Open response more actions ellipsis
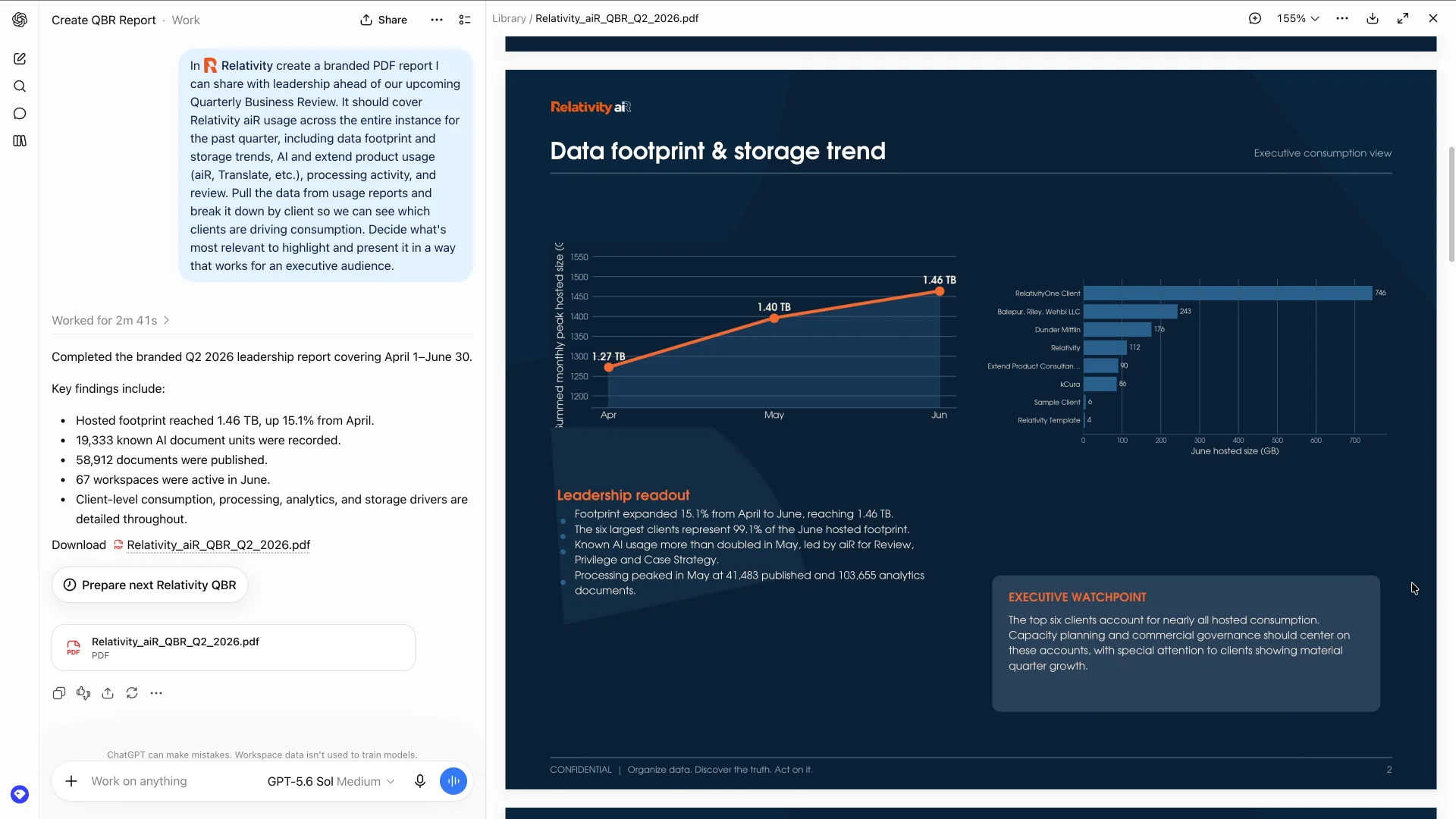1456x819 pixels. click(x=156, y=693)
